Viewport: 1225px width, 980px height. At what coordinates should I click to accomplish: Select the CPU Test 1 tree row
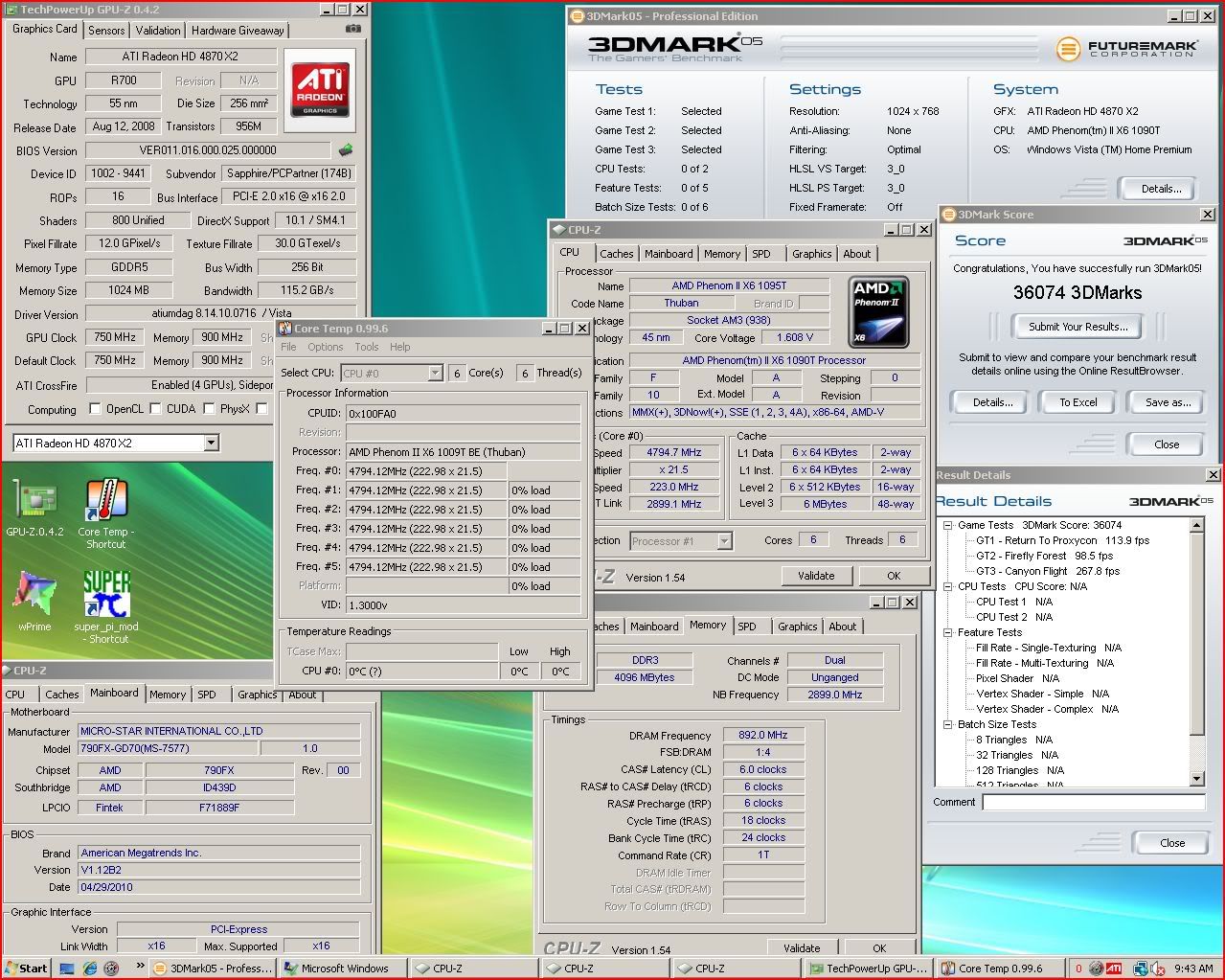pos(1014,602)
